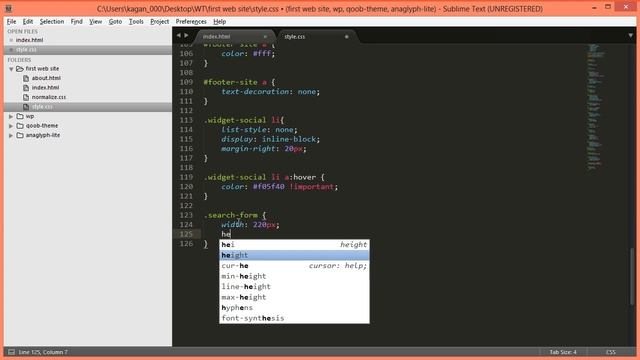This screenshot has height=360, width=640.
Task: Open the Tools menu
Action: (136, 22)
